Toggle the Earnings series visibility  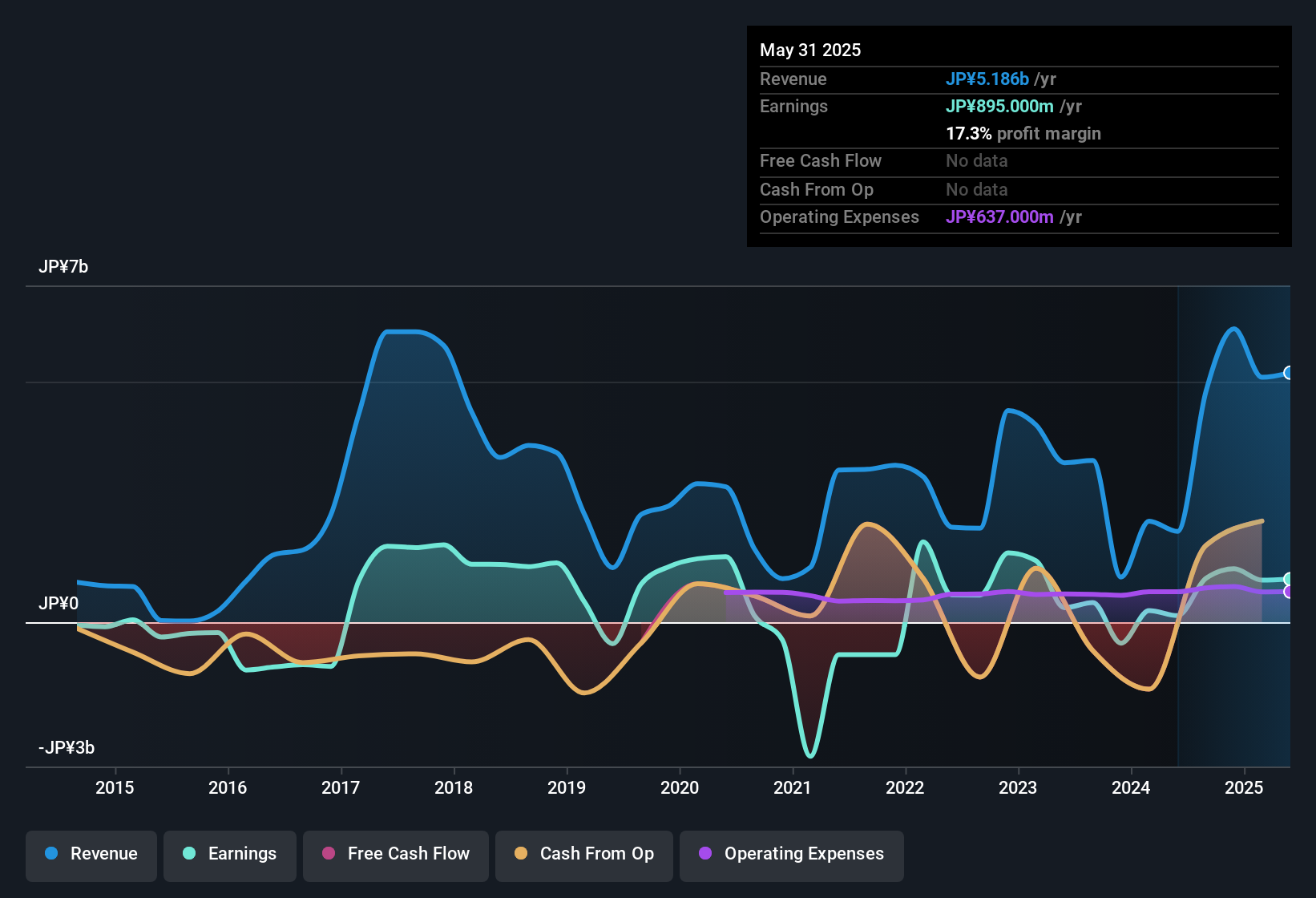229,854
